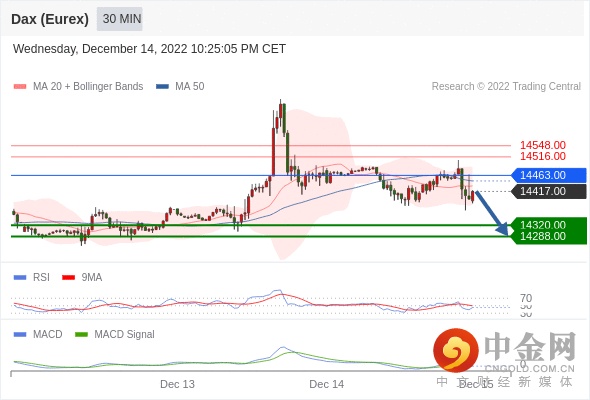590x400 pixels.
Task: Click the 14516.00 red resistance label
Action: click(543, 157)
